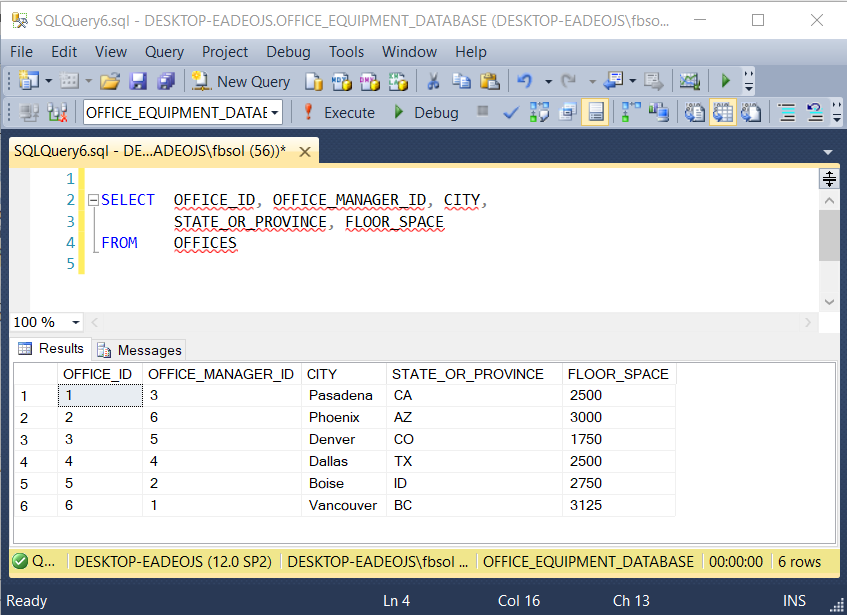Expand the active files tab list arrow
The image size is (847, 615).
827,153
